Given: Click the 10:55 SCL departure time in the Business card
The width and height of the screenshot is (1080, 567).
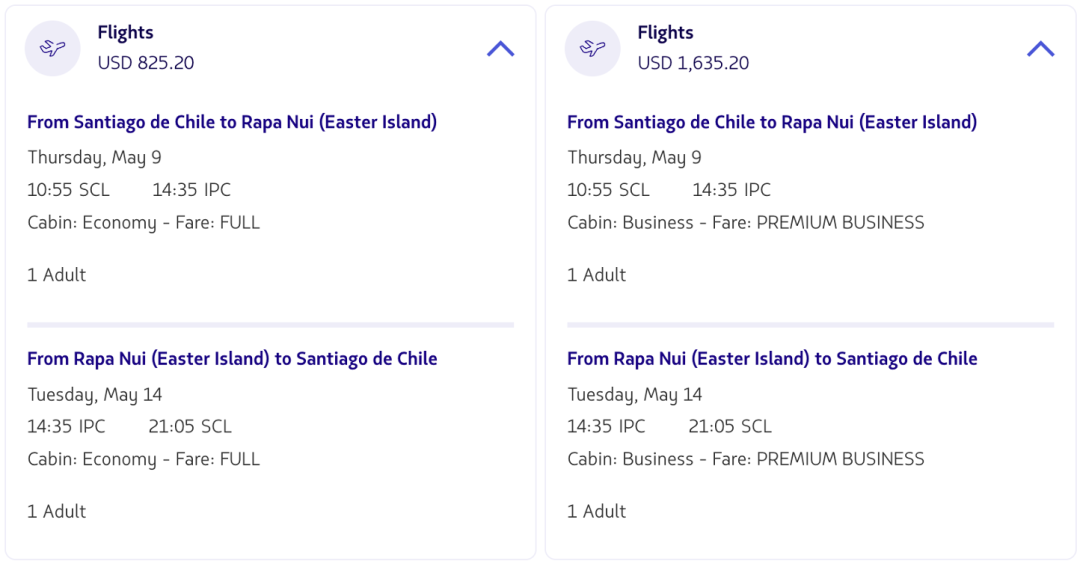Looking at the screenshot, I should (x=608, y=190).
